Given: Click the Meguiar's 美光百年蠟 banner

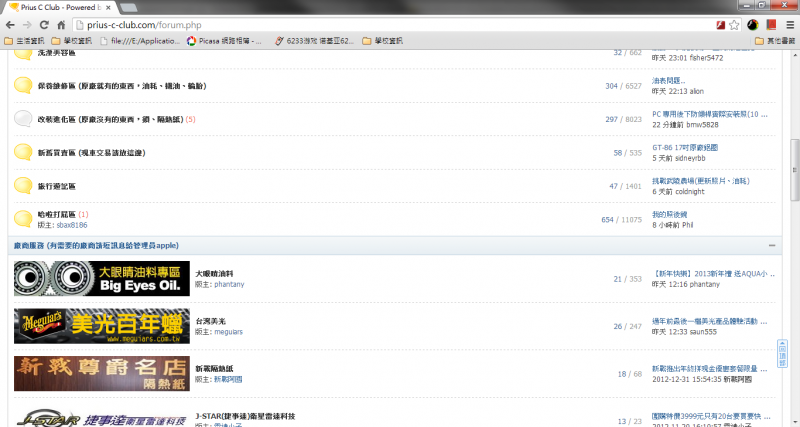Looking at the screenshot, I should 102,326.
